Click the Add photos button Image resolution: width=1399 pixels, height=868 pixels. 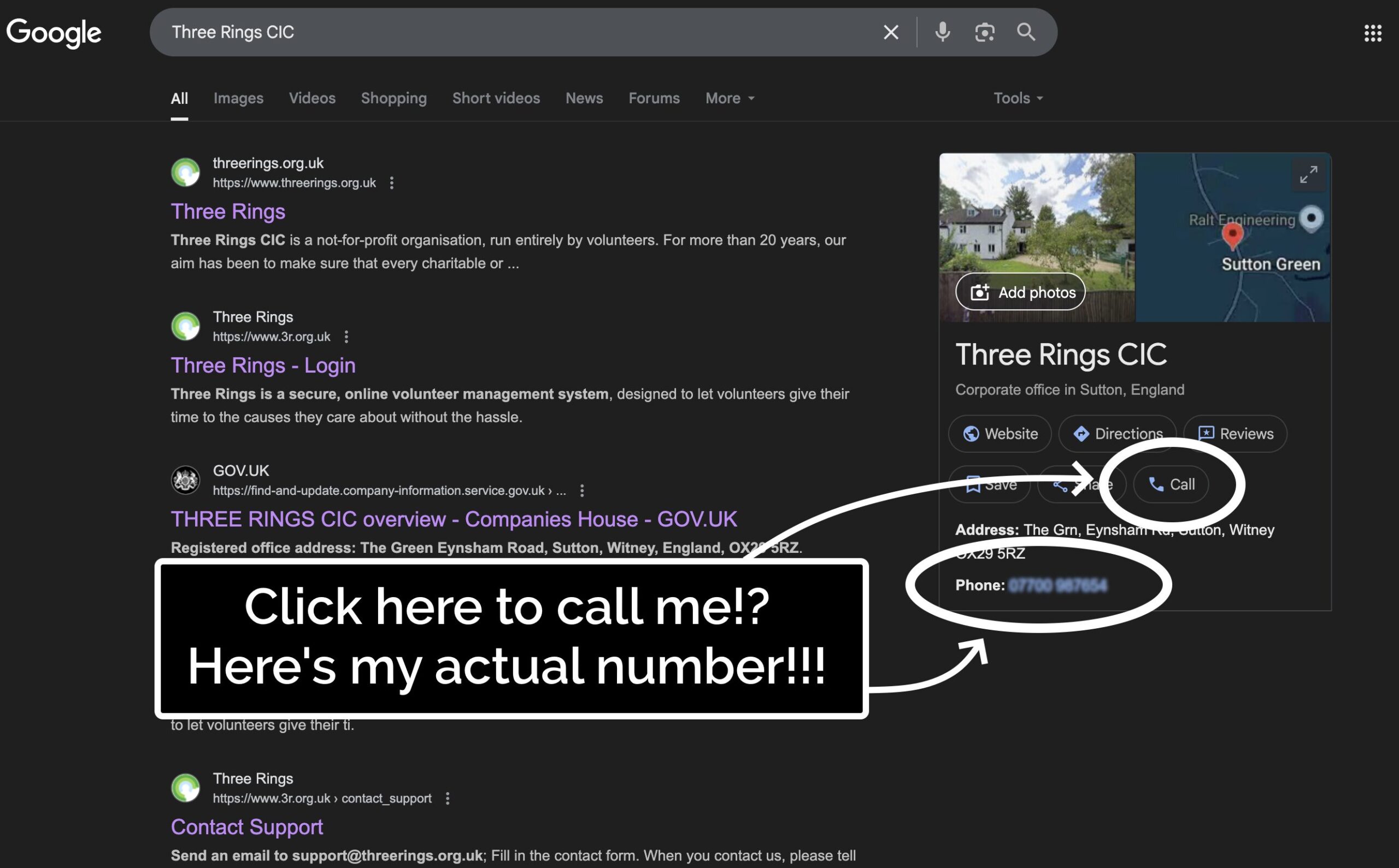pyautogui.click(x=1020, y=292)
